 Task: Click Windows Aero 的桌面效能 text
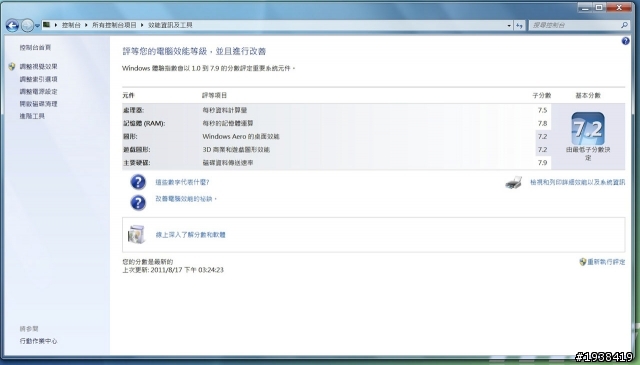coord(241,136)
